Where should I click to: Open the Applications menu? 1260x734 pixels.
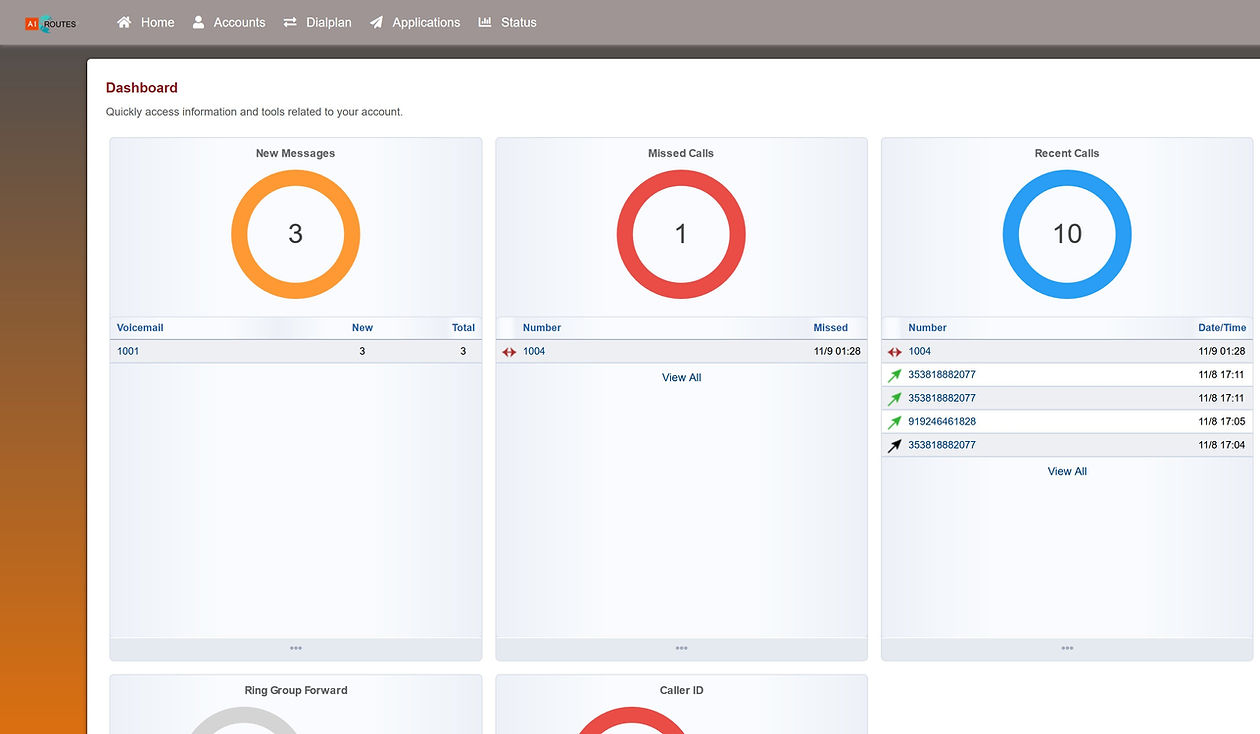point(415,22)
